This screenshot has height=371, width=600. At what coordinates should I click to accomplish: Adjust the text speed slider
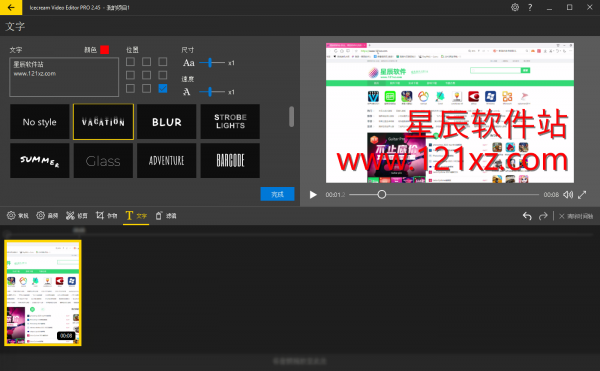click(212, 91)
